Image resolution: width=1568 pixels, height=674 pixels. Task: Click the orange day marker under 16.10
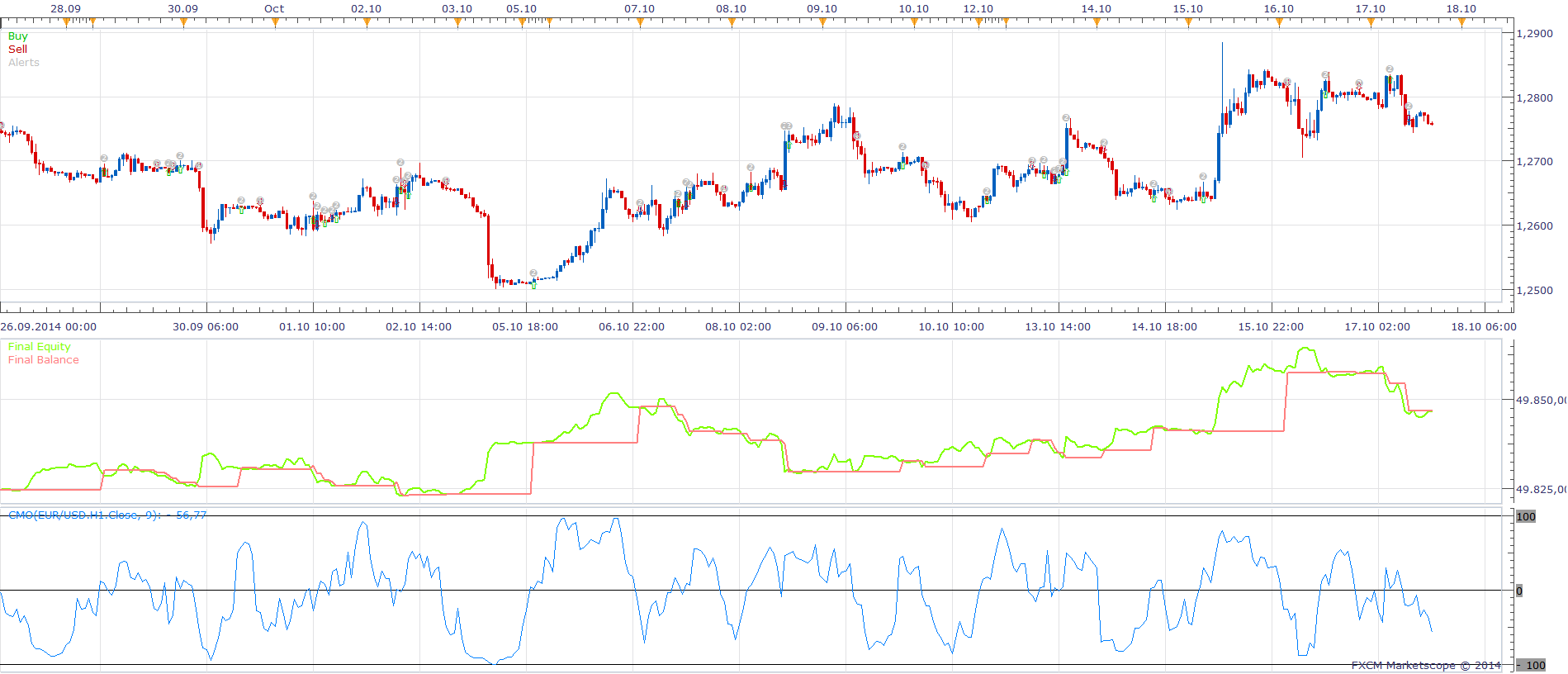point(1279,23)
